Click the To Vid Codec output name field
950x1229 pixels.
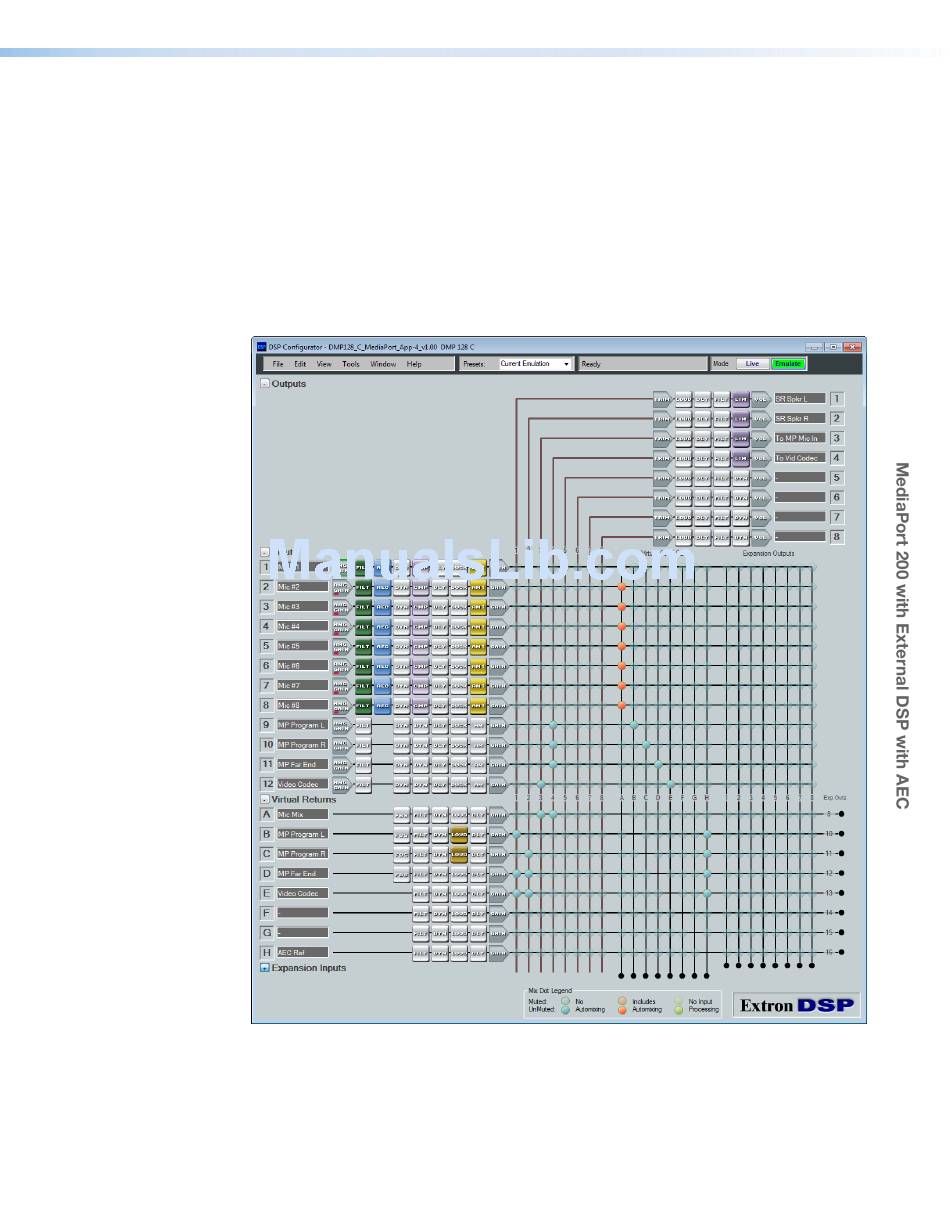[x=800, y=458]
